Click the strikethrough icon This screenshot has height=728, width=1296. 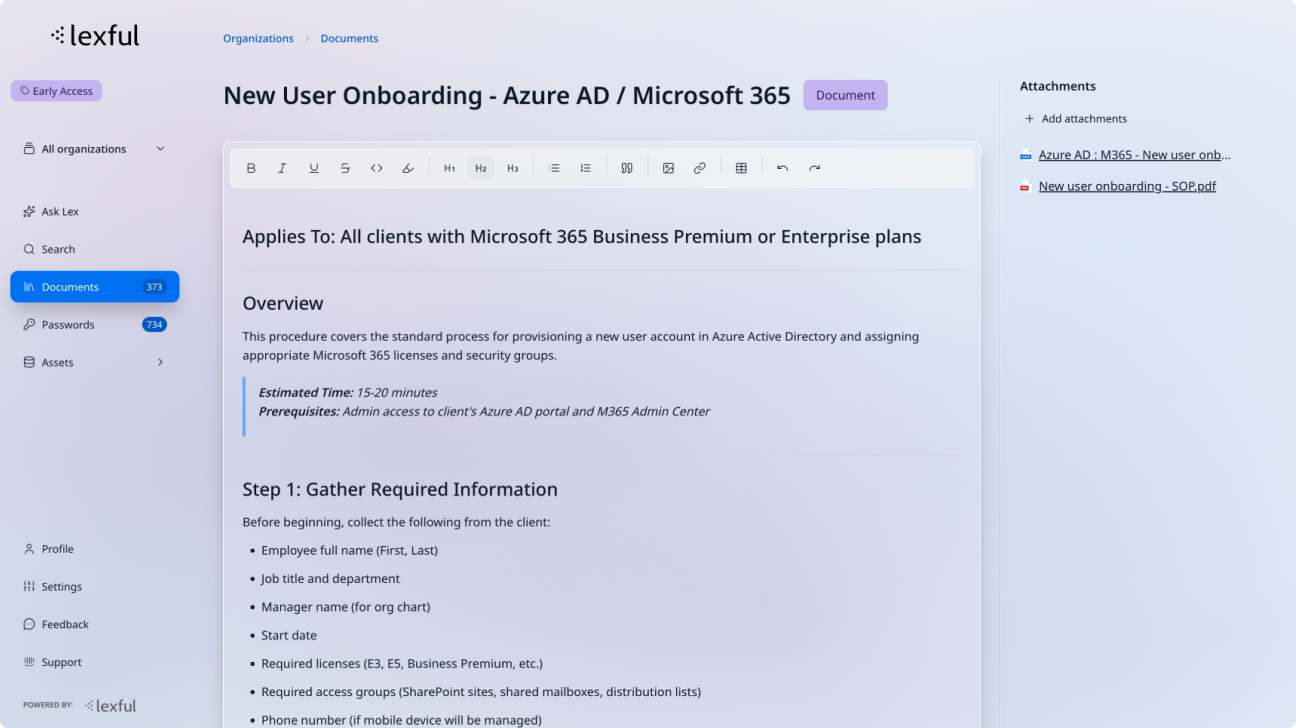pyautogui.click(x=345, y=168)
